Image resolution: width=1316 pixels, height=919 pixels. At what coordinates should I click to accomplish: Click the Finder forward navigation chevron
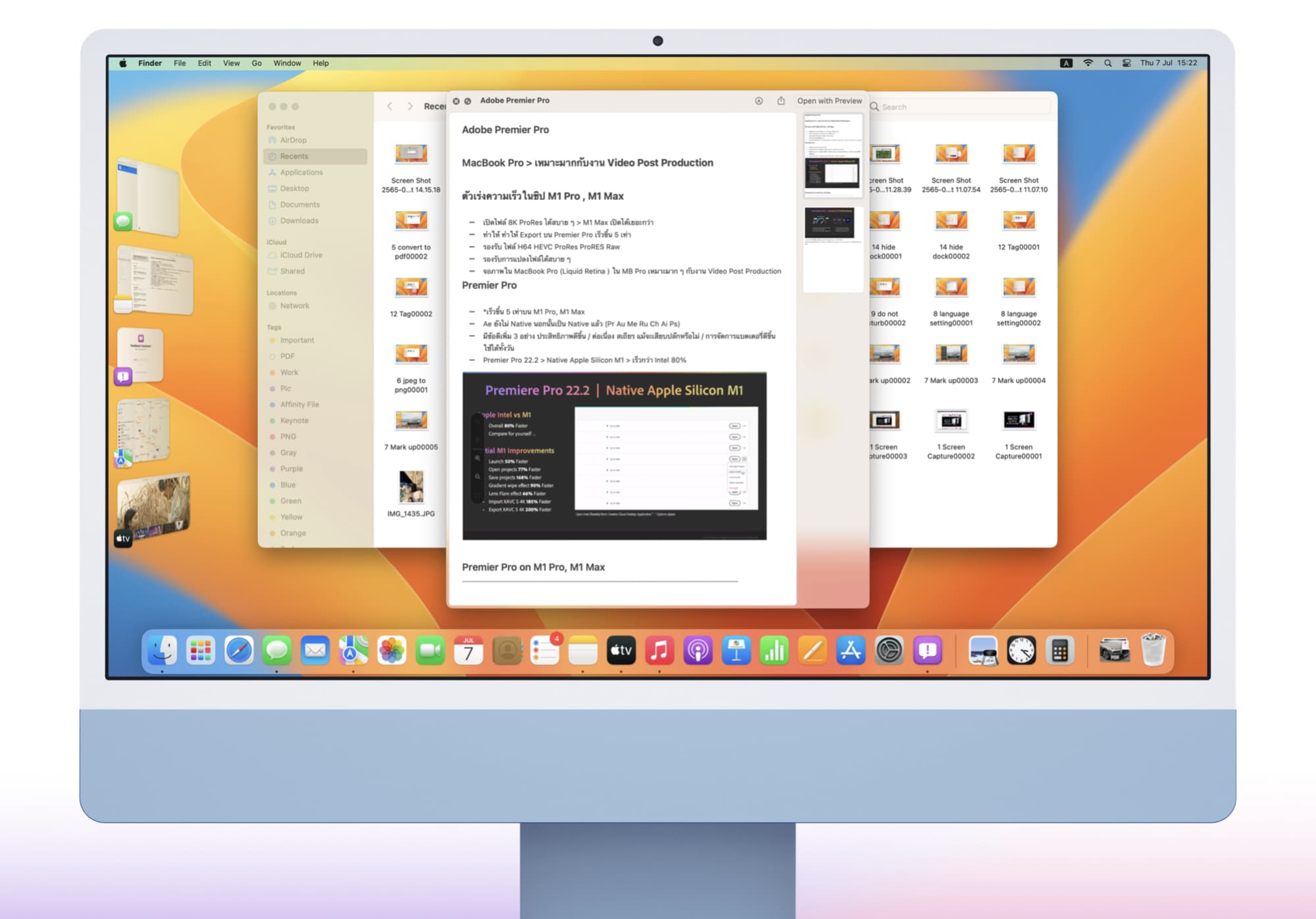pyautogui.click(x=410, y=106)
